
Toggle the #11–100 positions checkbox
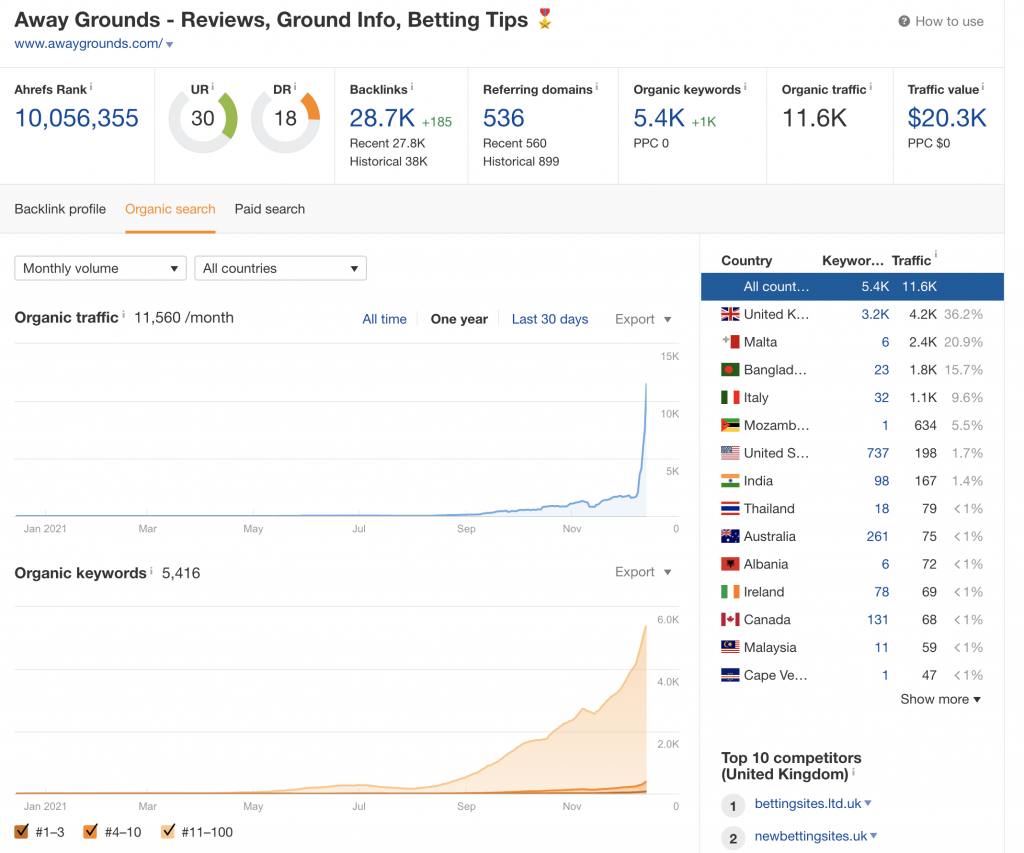pyautogui.click(x=168, y=831)
